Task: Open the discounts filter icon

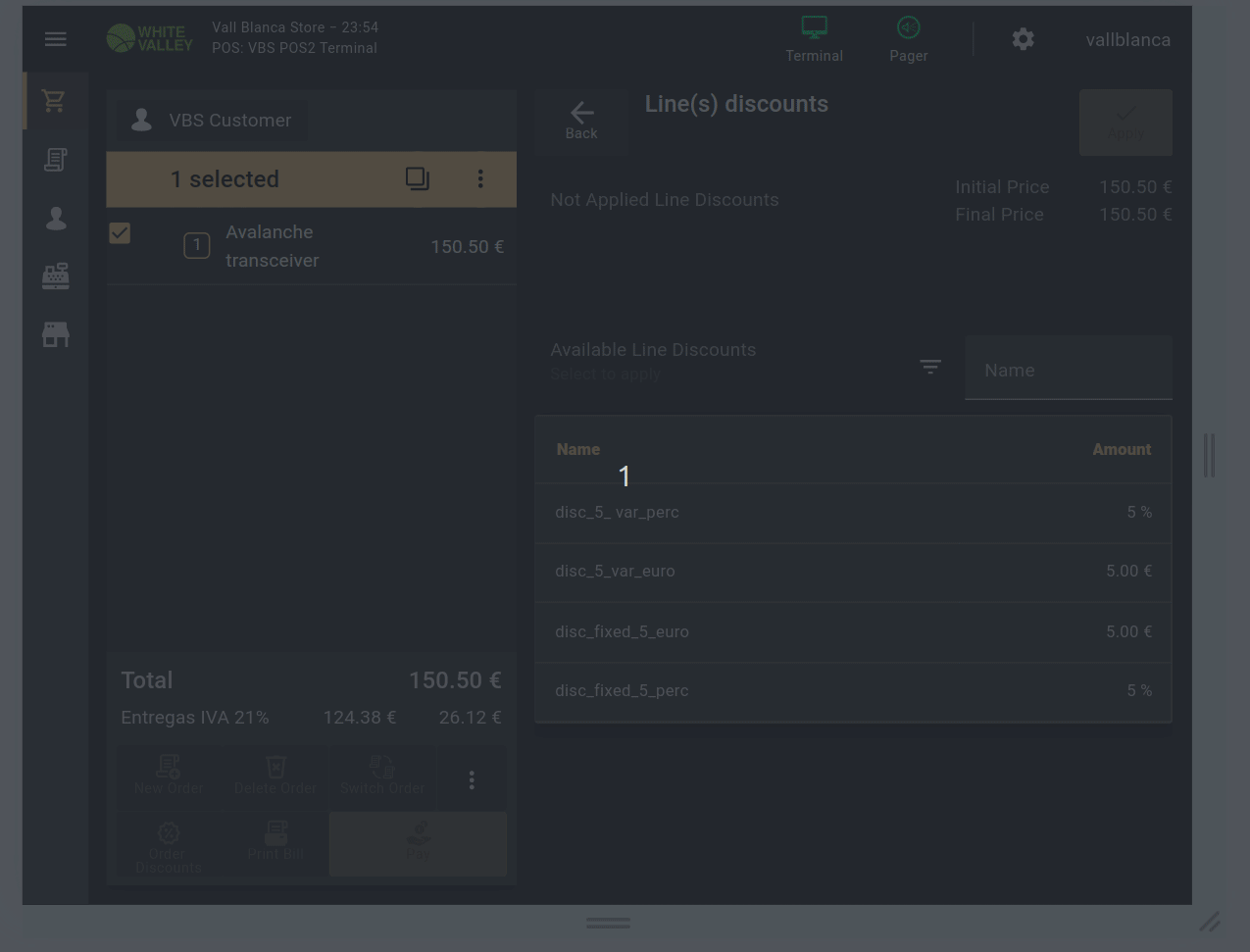Action: pos(930,367)
